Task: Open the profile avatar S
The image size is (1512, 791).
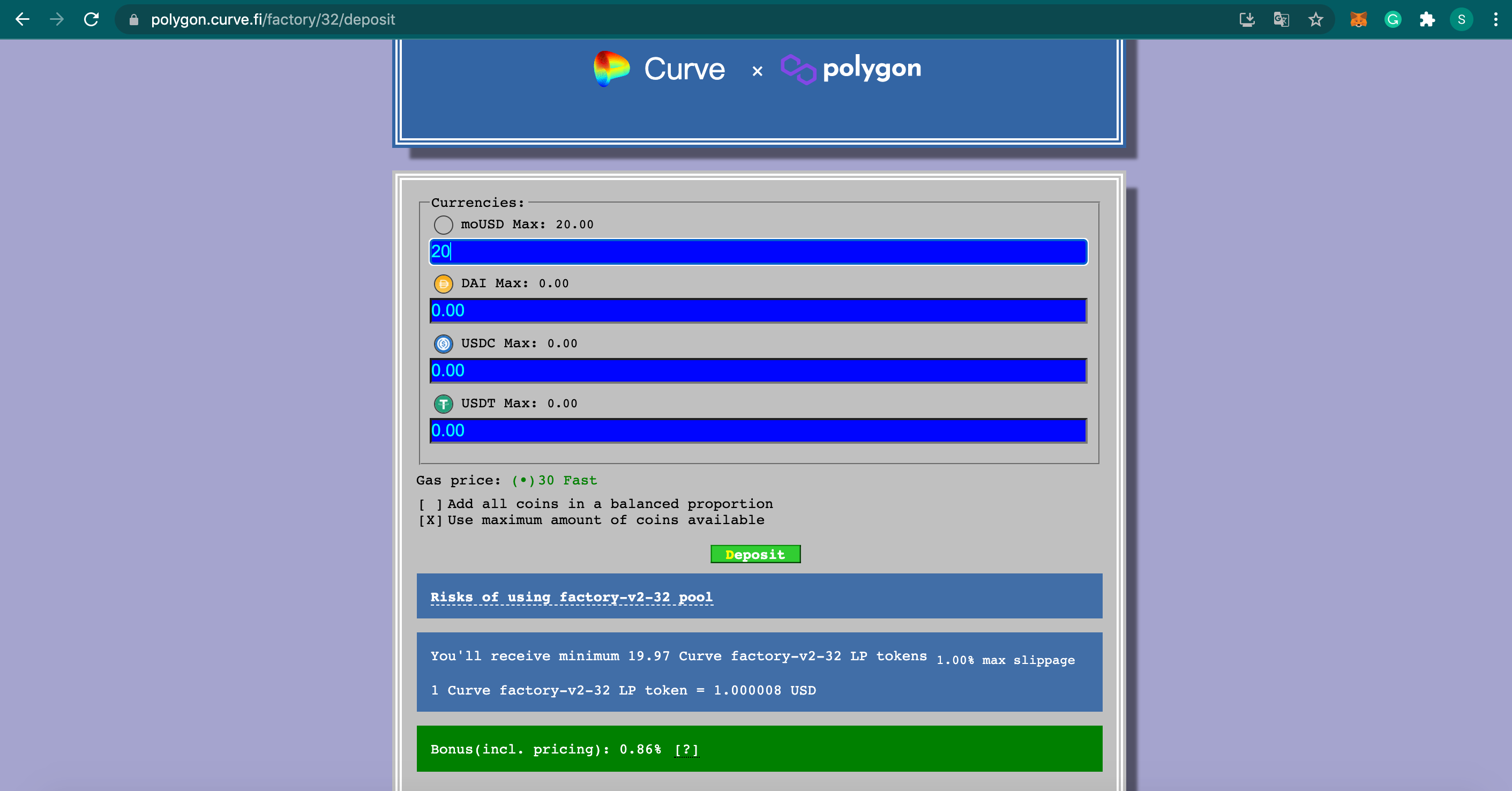Action: (1462, 19)
